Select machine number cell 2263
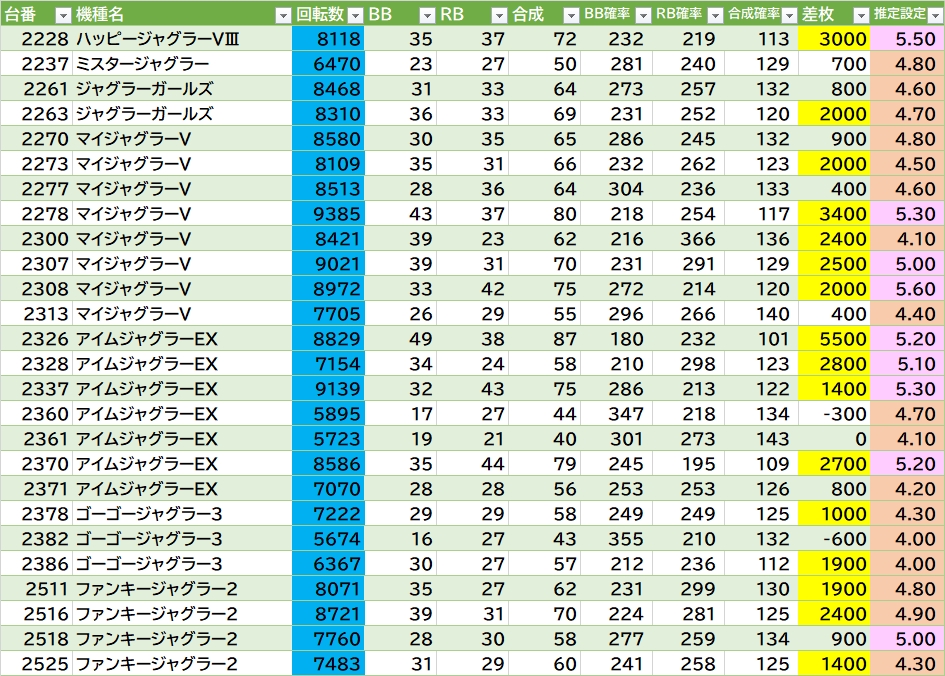This screenshot has height=676, width=945. 36,114
